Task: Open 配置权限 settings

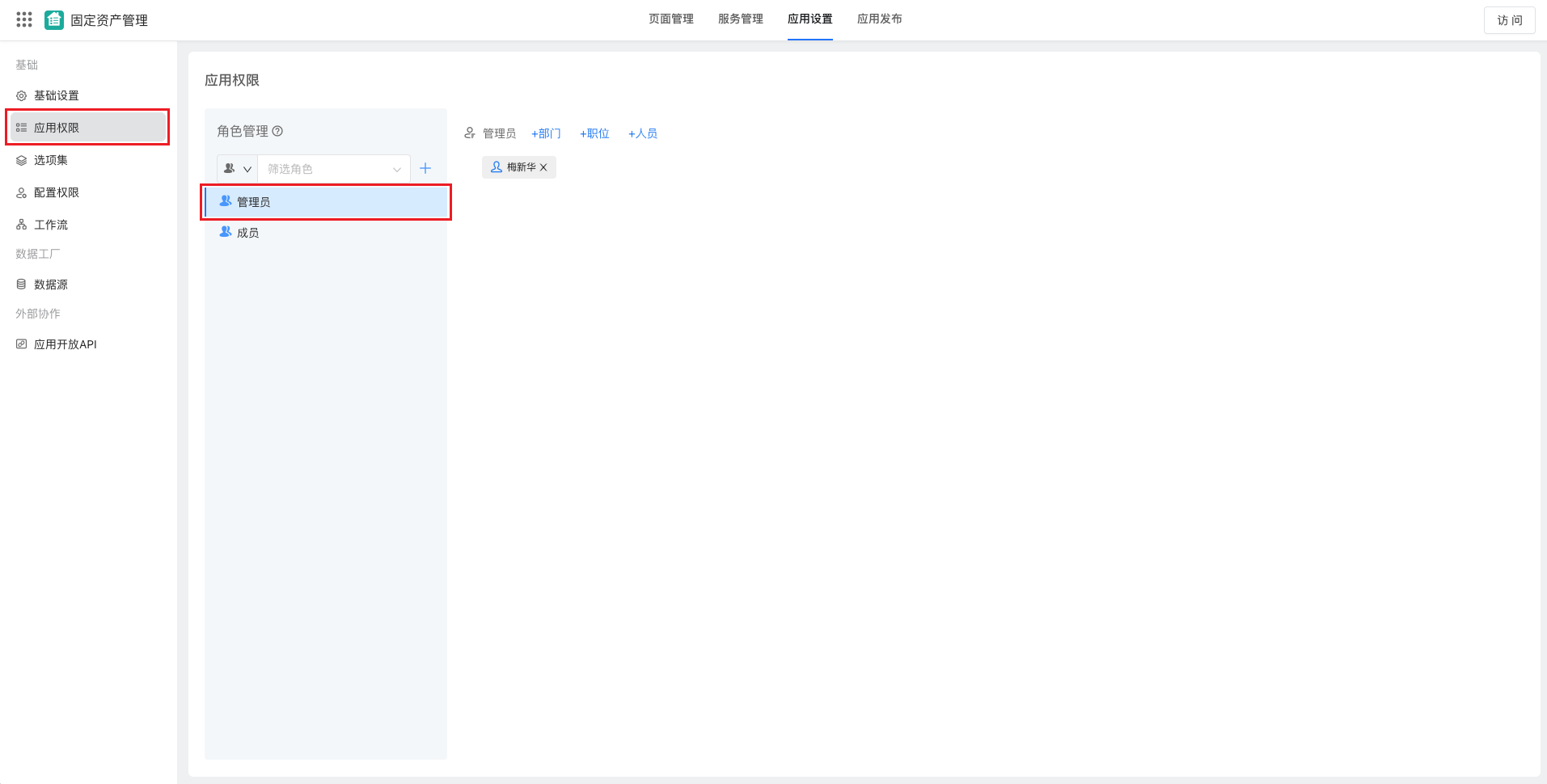Action: [56, 192]
